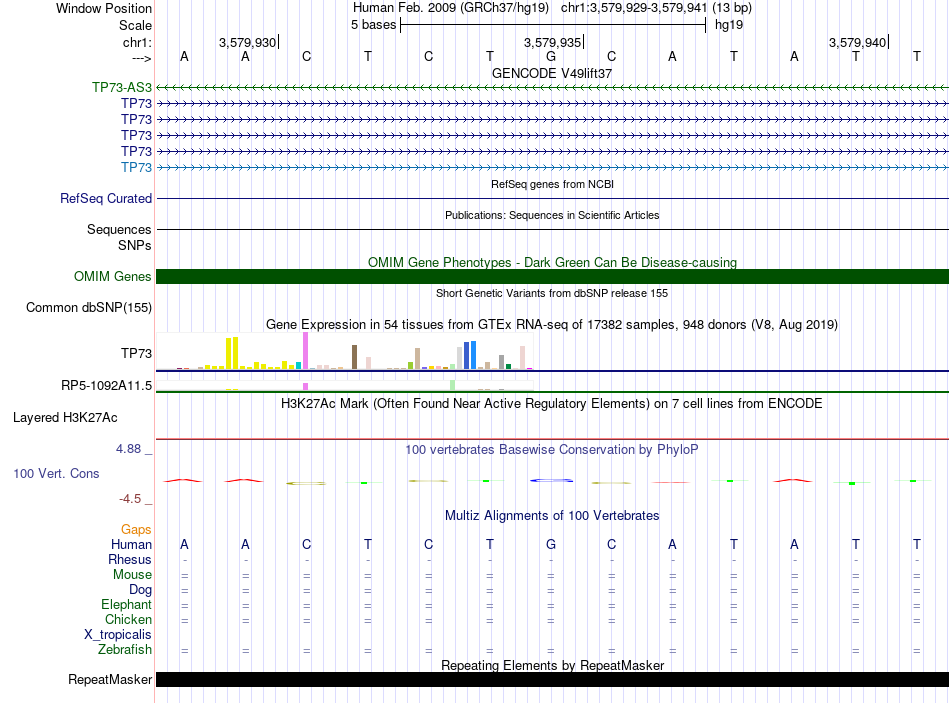The image size is (950, 703).
Task: Select the Chicken alignment row label
Action: point(128,619)
